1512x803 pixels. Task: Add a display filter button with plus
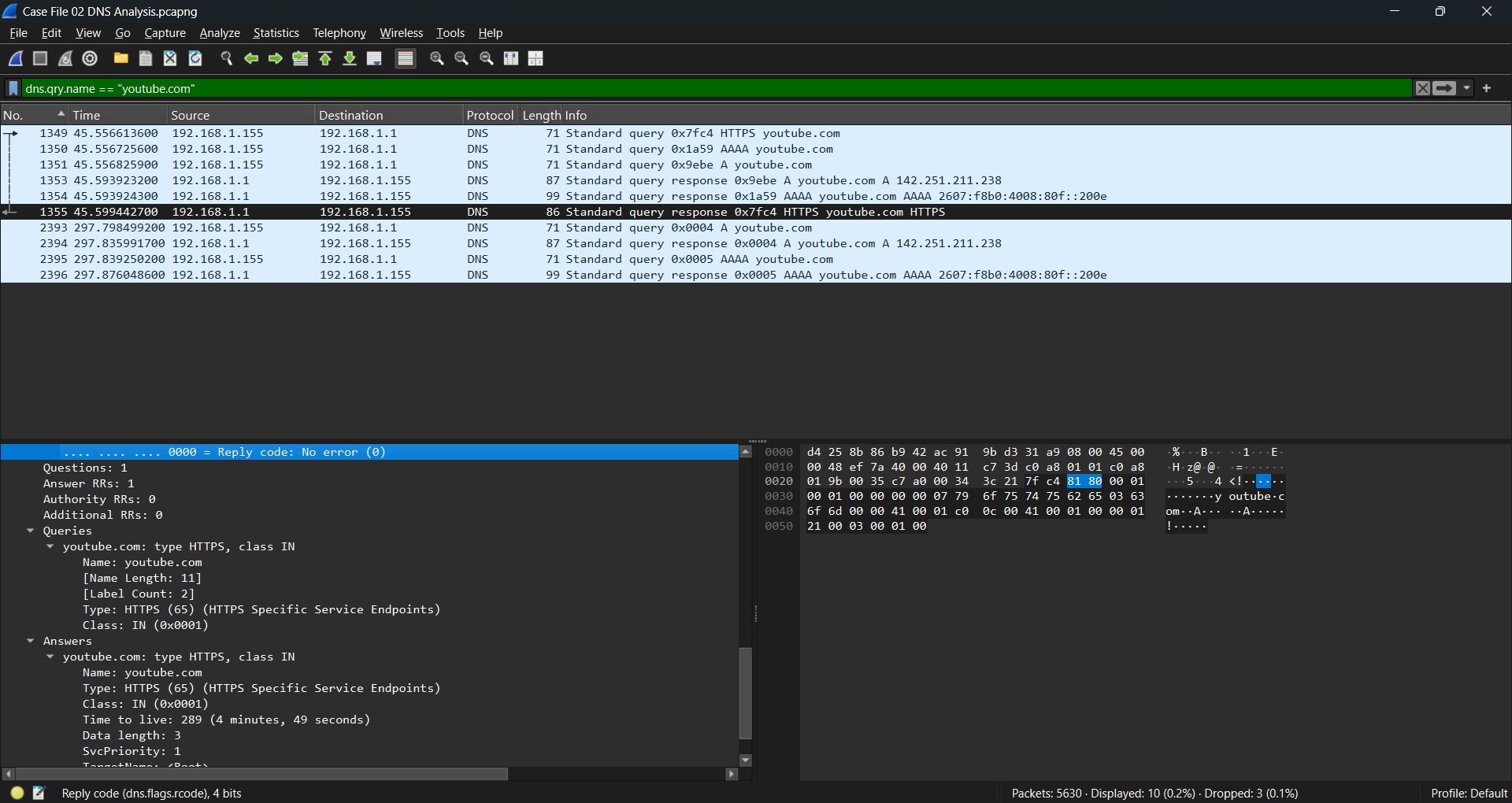click(x=1487, y=88)
